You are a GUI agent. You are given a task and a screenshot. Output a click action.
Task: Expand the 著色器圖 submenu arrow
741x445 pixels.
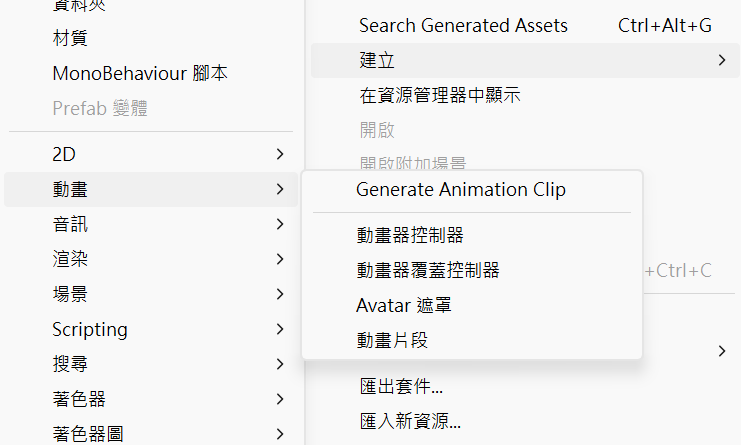280,434
